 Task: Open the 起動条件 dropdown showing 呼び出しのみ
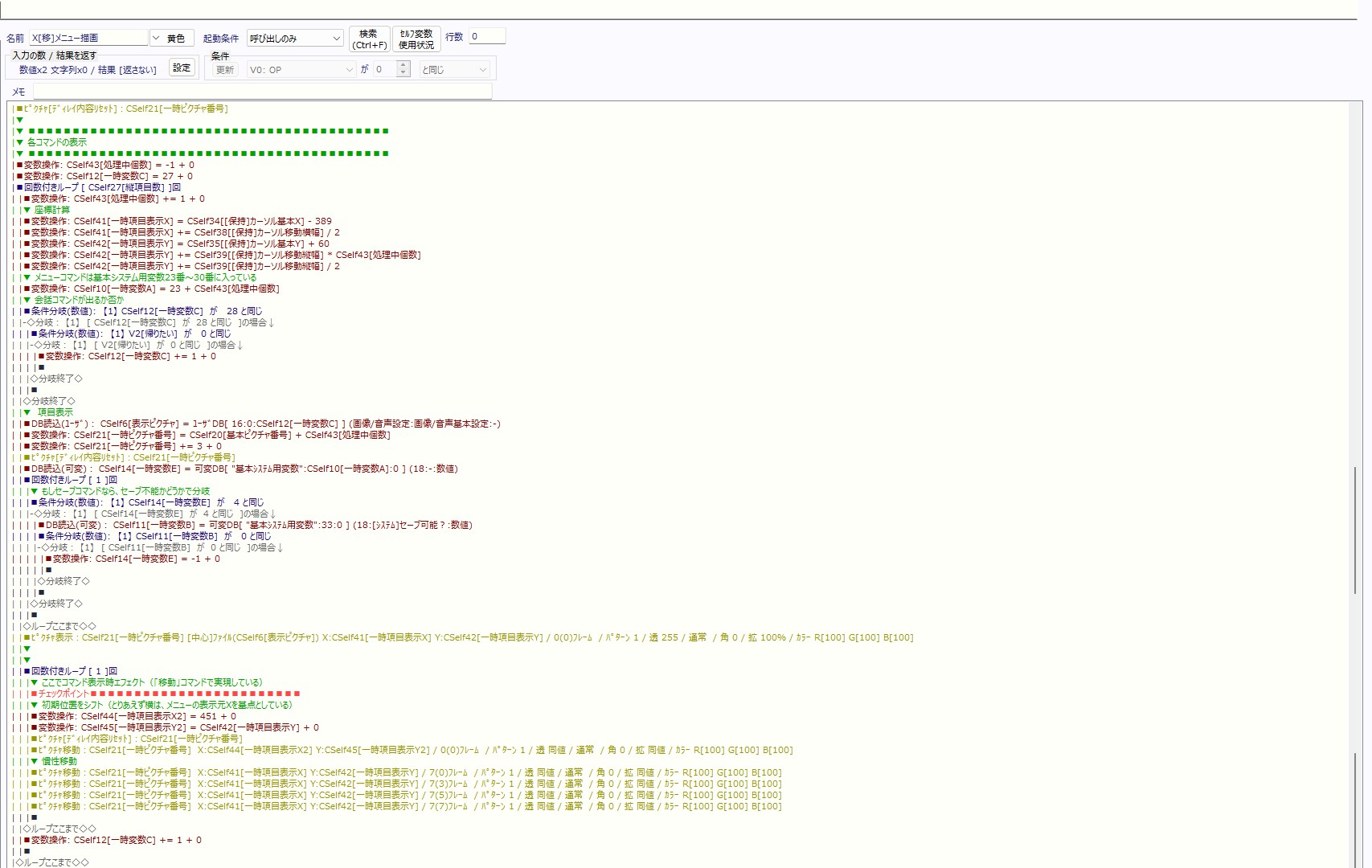coord(295,38)
